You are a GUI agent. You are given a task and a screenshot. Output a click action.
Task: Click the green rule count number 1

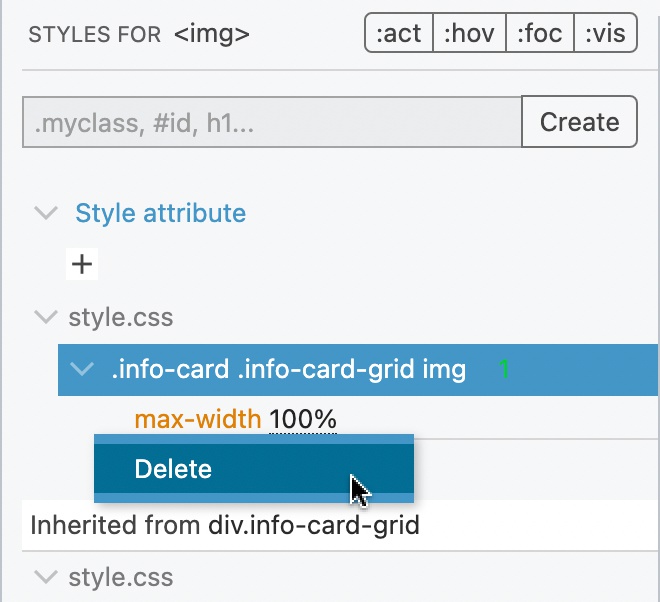[504, 369]
